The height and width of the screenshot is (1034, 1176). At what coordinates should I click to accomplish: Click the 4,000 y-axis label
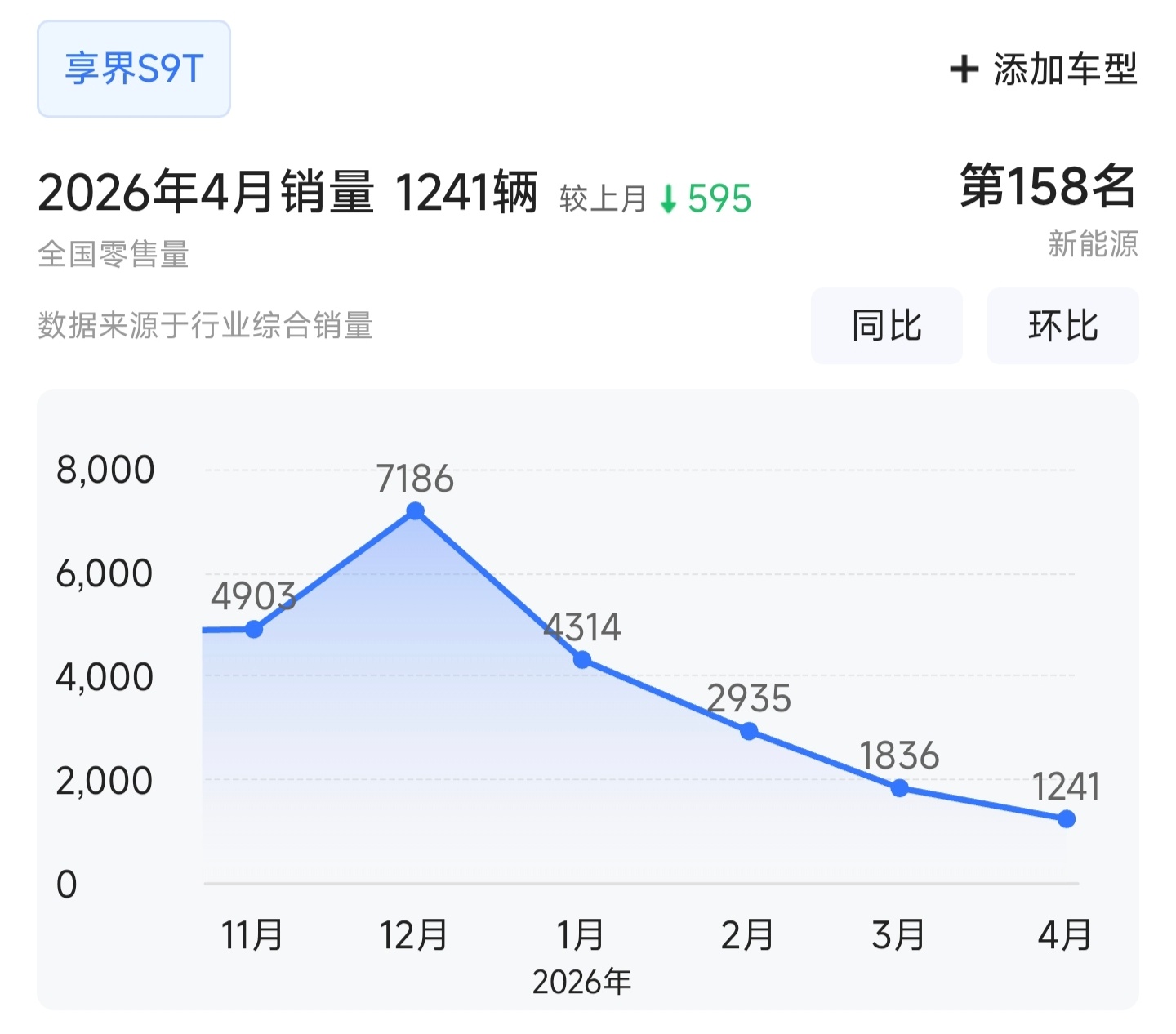pyautogui.click(x=105, y=677)
